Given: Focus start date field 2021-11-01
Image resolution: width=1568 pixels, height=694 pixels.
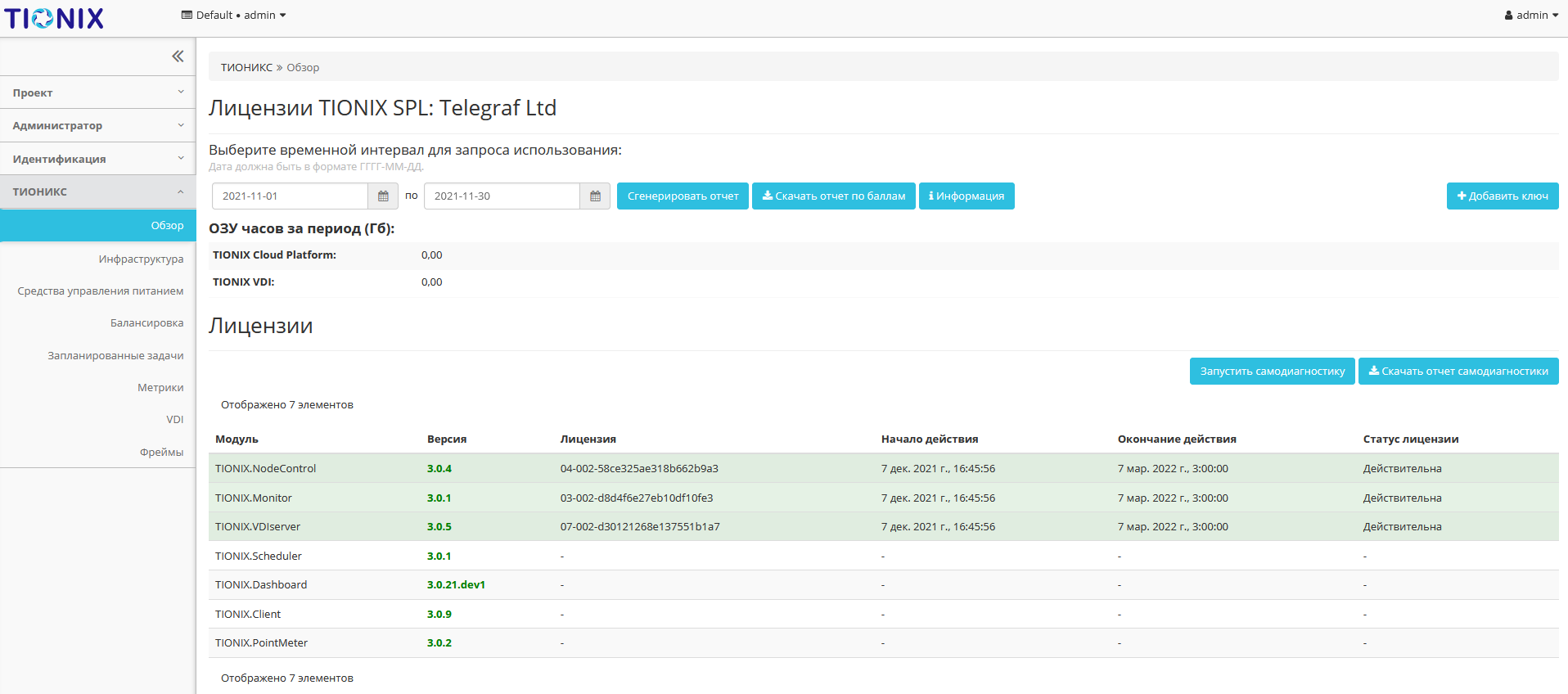Looking at the screenshot, I should [290, 196].
